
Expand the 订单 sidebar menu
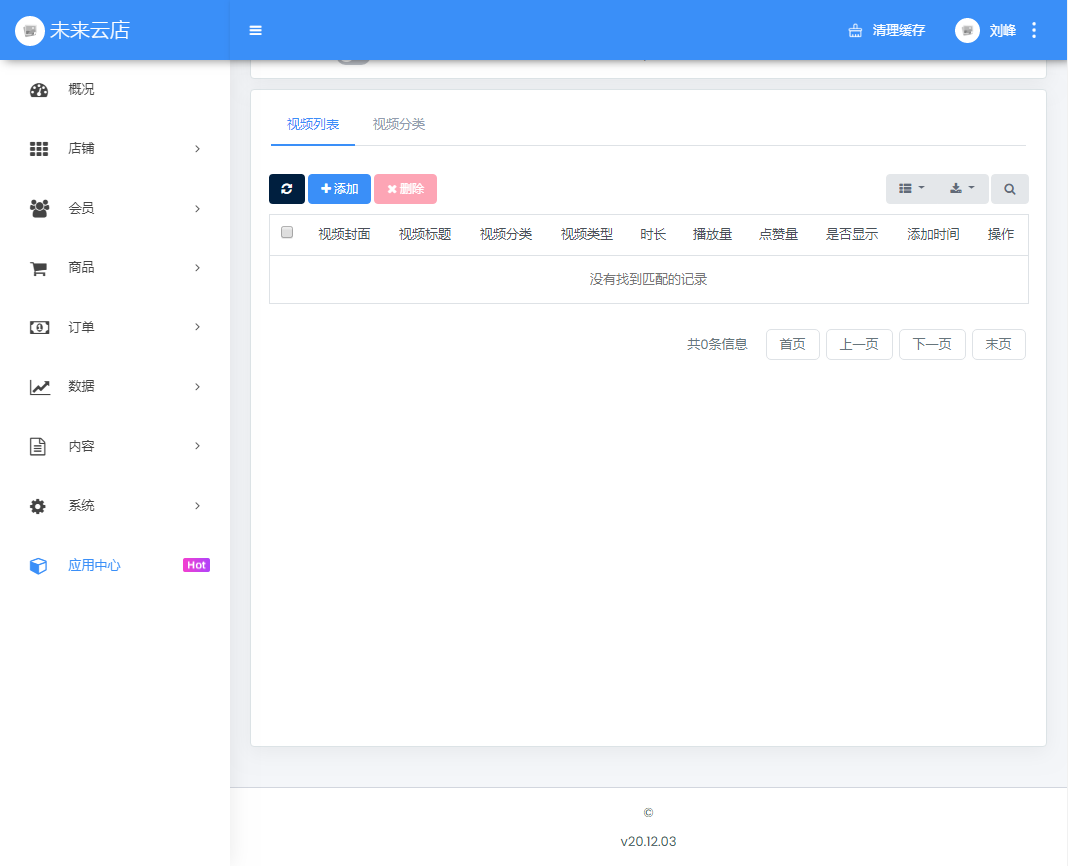[x=115, y=327]
